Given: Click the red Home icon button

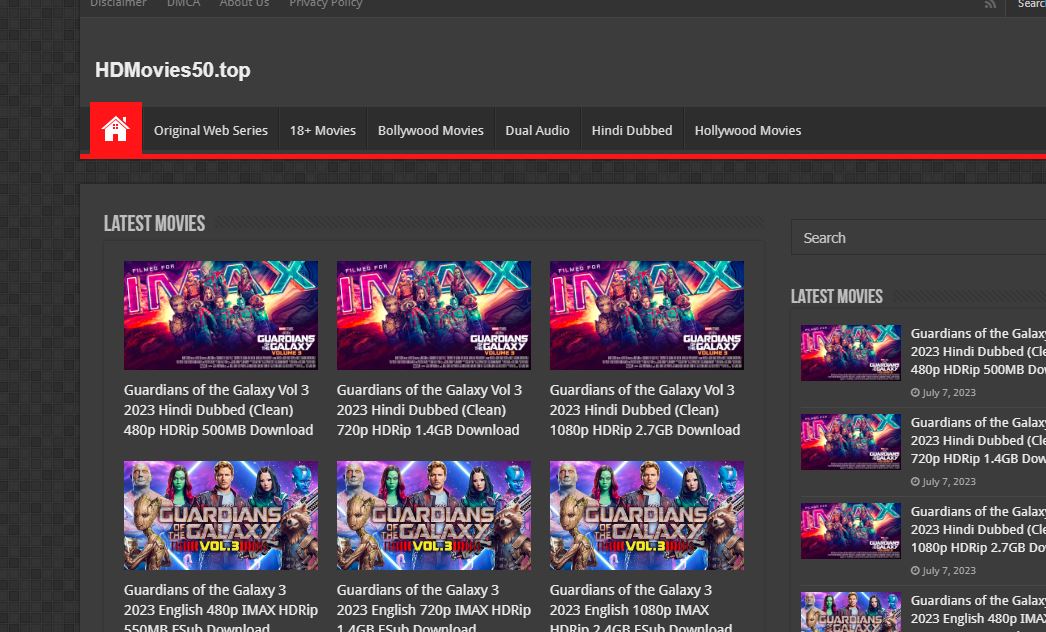Looking at the screenshot, I should tap(115, 129).
